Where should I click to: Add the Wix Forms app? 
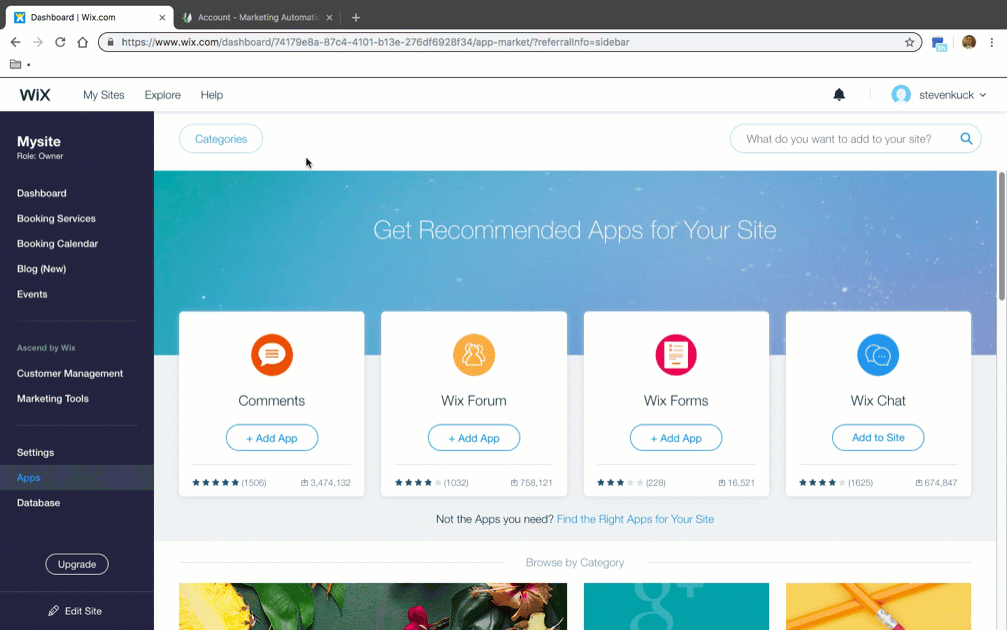(676, 438)
